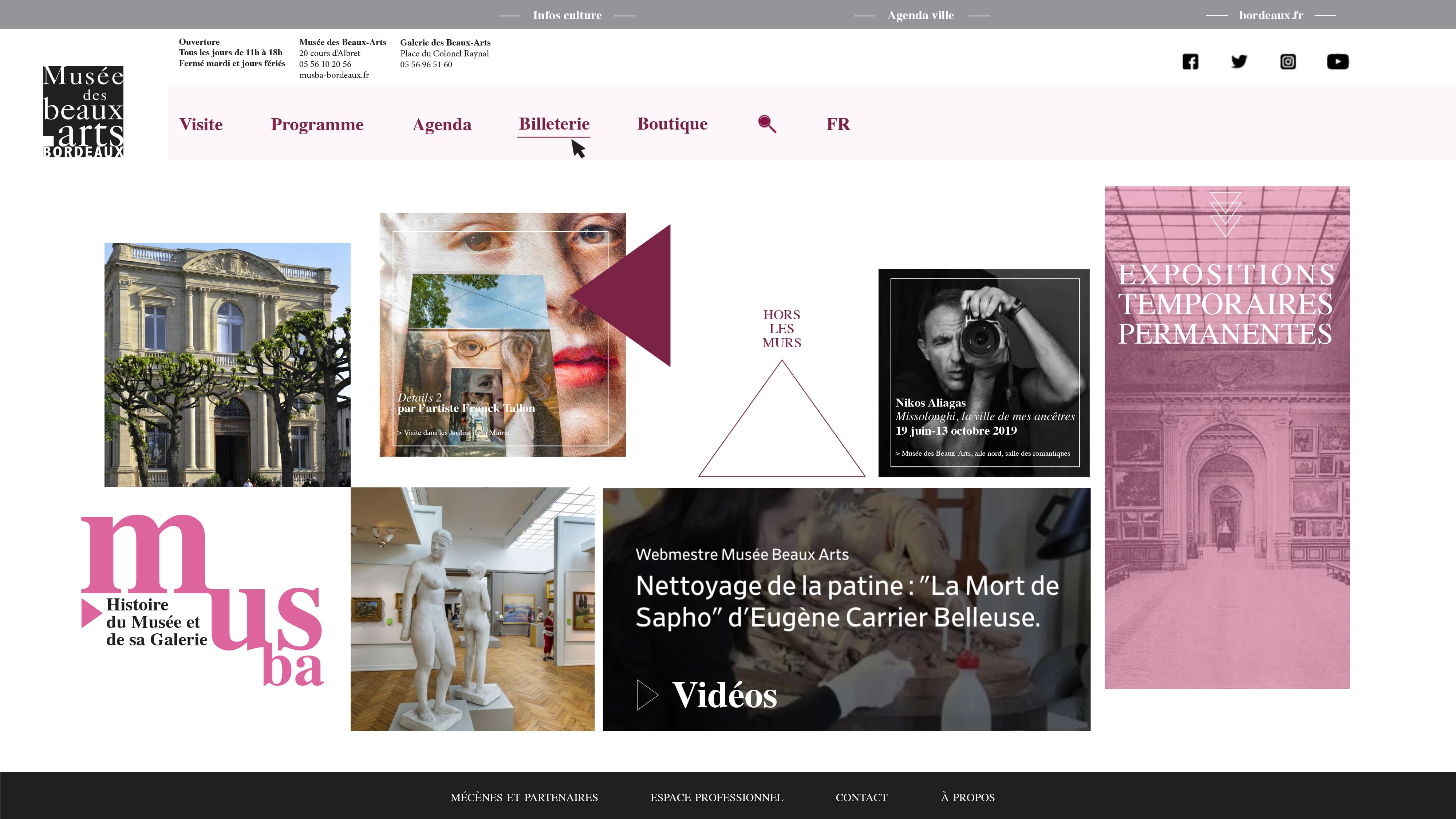Follow the bordeaux.fr top link
Image resolution: width=1456 pixels, height=819 pixels.
point(1271,15)
